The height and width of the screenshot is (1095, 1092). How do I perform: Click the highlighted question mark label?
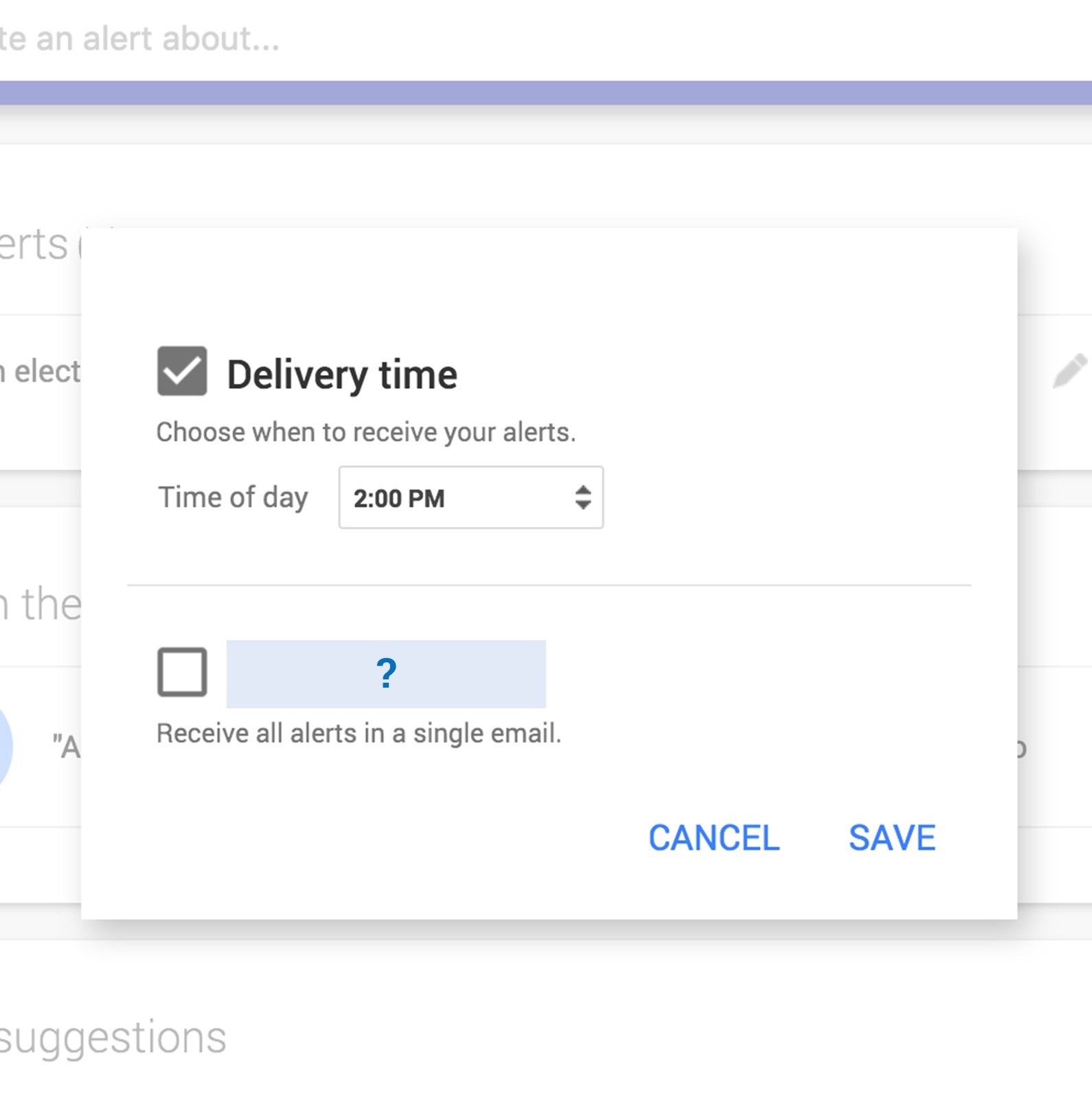tap(386, 674)
